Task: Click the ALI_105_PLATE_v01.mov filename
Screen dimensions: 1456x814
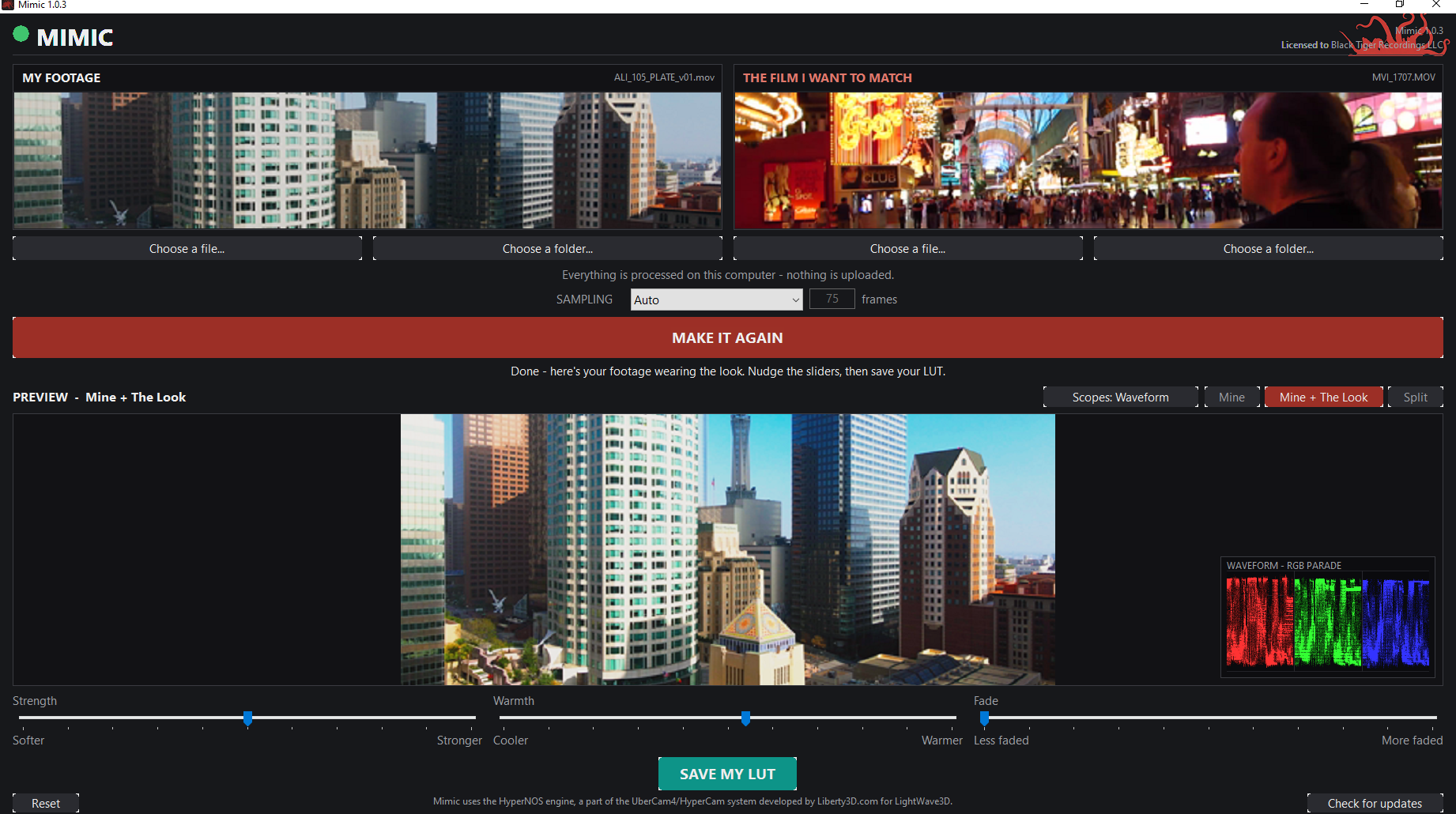Action: coord(664,77)
